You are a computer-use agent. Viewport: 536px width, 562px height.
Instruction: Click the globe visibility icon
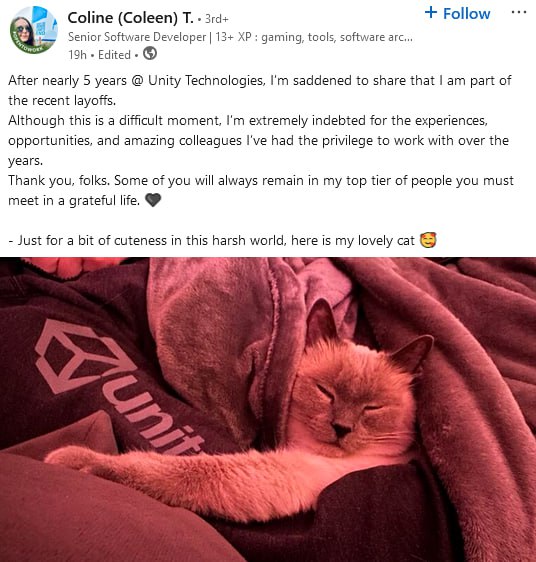[x=150, y=54]
